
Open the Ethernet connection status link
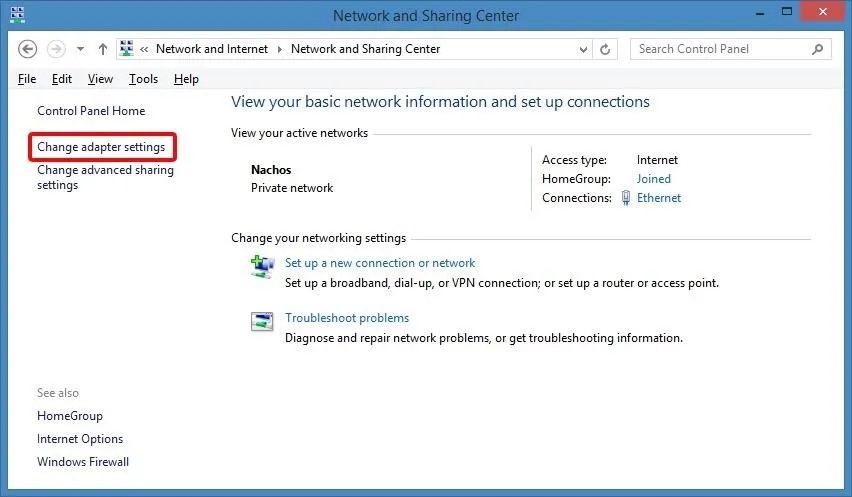click(659, 198)
